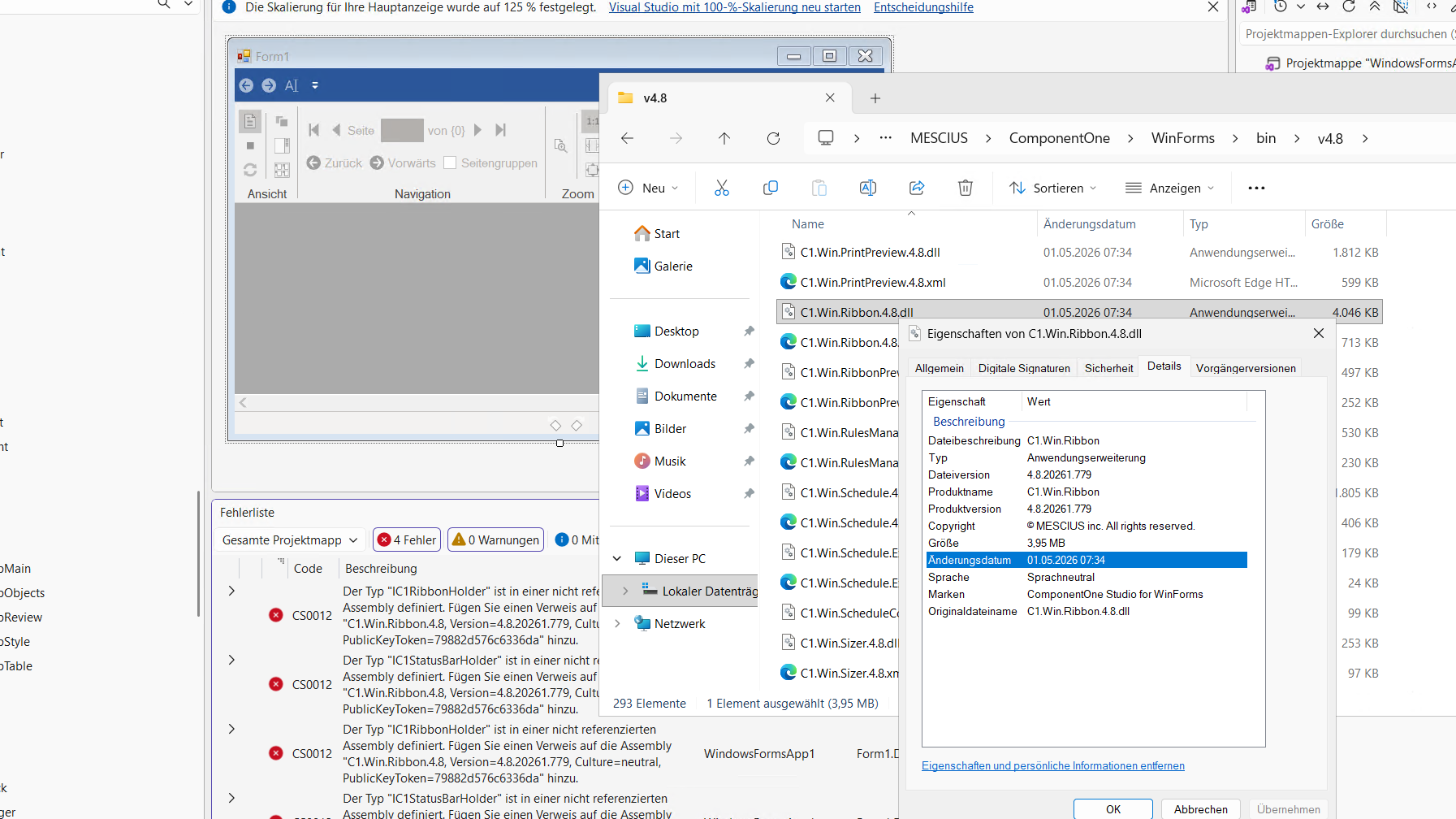Image resolution: width=1456 pixels, height=819 pixels.
Task: Click the last page arrow in Form1 Navigation group
Action: coord(501,130)
